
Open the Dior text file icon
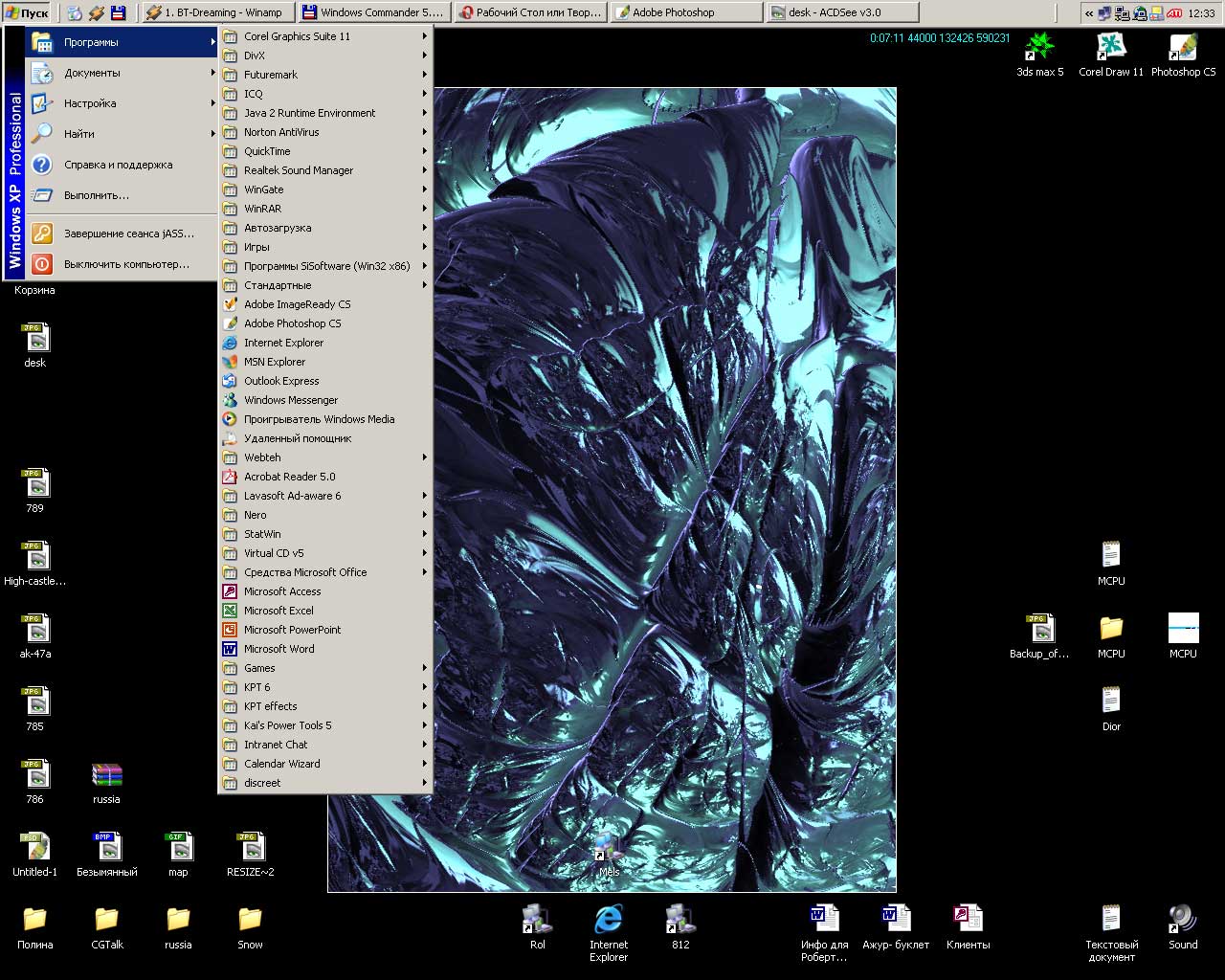click(x=1110, y=702)
